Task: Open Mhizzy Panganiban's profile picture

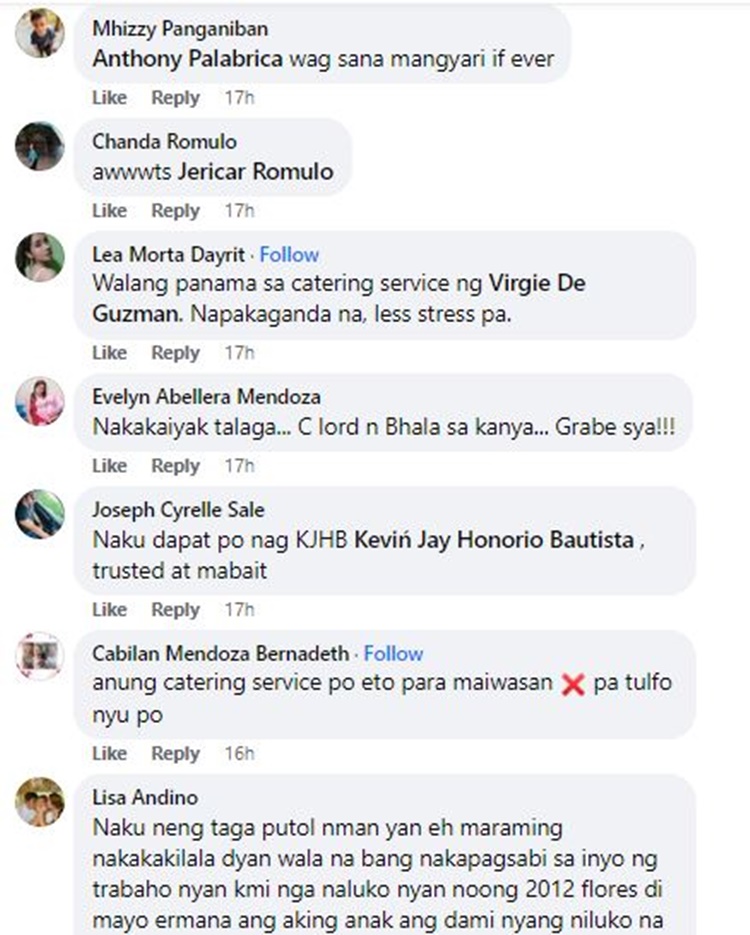Action: (39, 33)
